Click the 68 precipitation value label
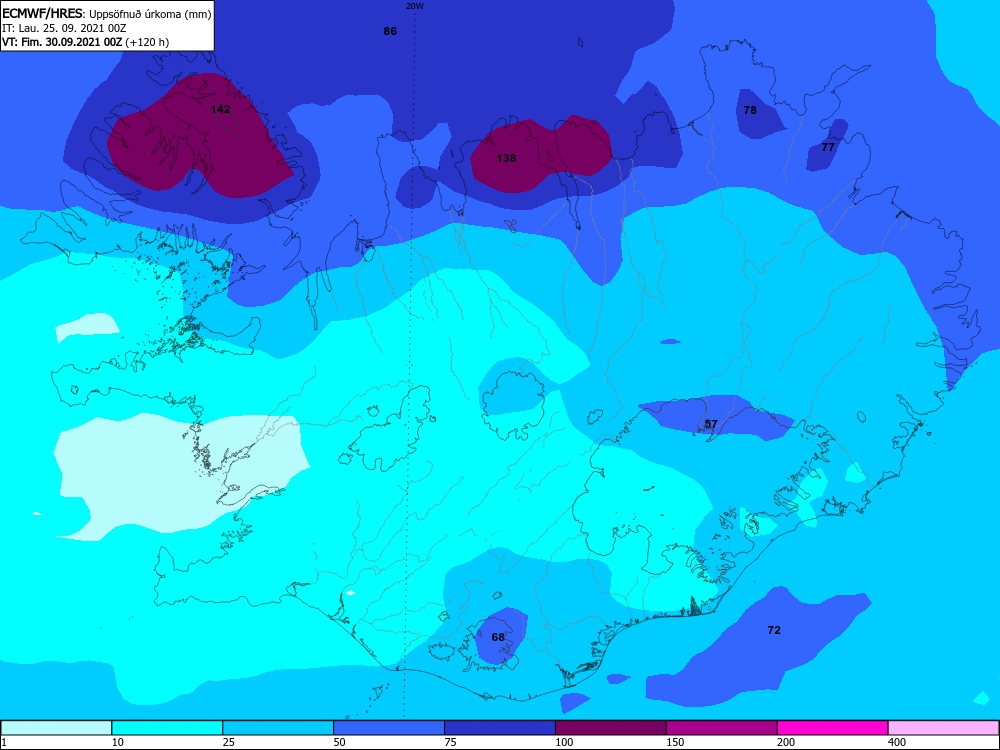 point(498,637)
